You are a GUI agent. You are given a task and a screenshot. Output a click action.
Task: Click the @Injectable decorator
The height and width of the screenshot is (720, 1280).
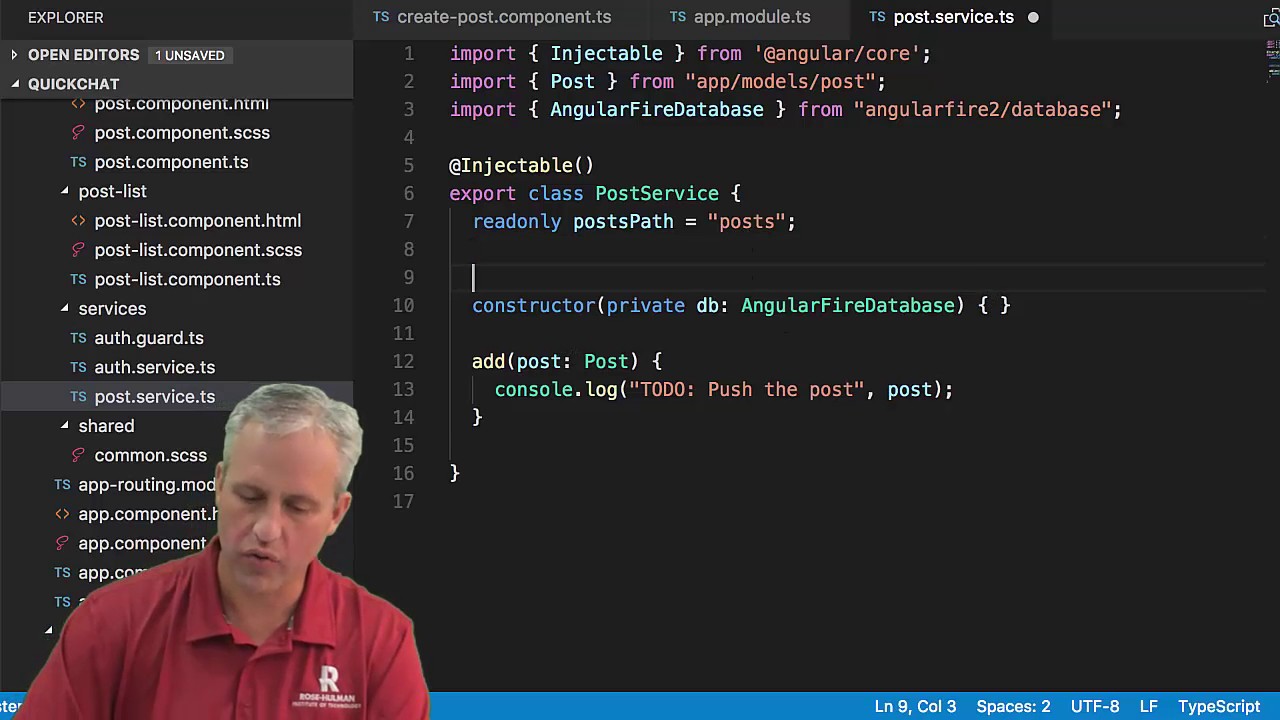[x=521, y=165]
